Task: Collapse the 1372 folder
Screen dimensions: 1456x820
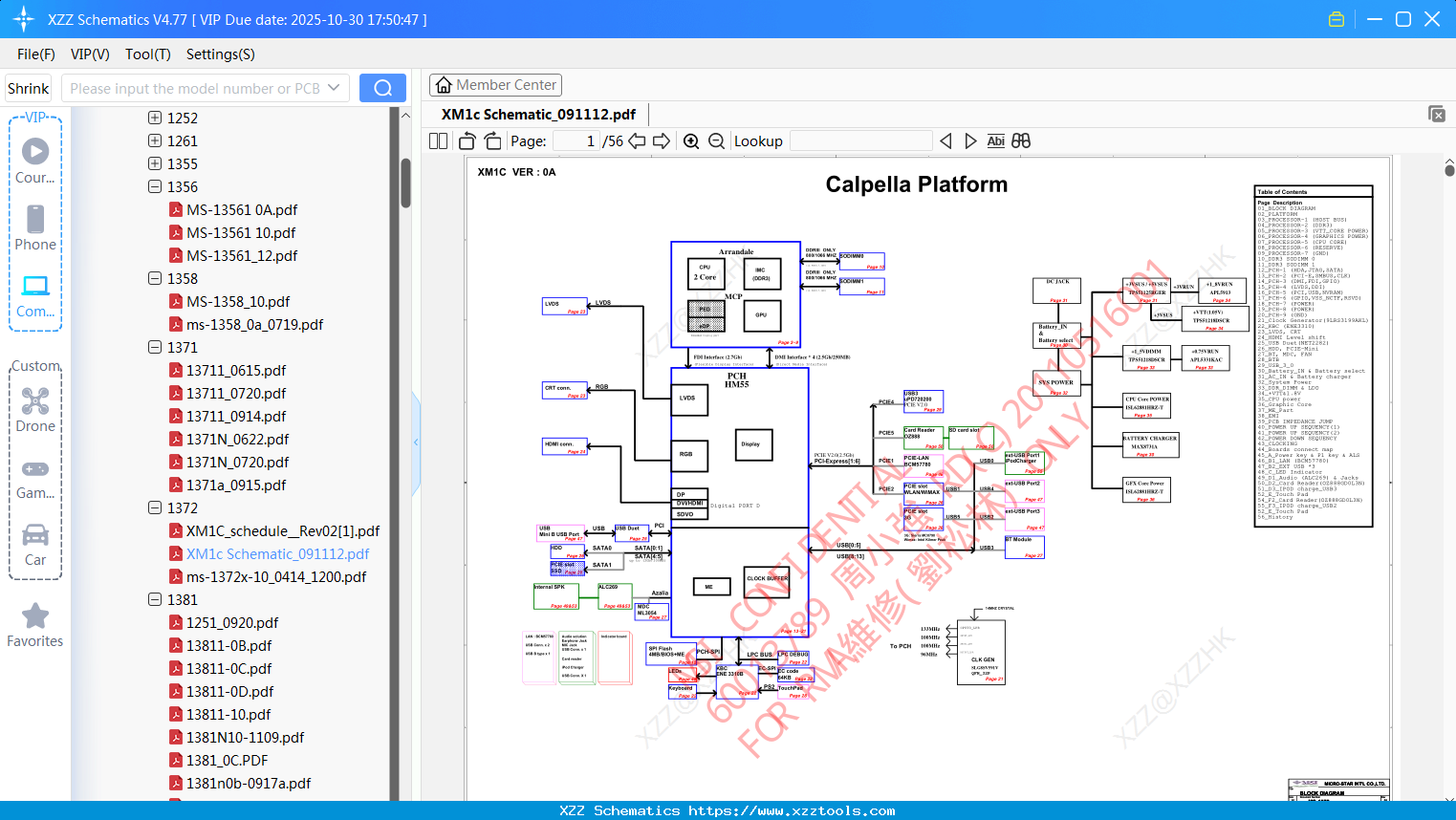Action: [x=155, y=507]
